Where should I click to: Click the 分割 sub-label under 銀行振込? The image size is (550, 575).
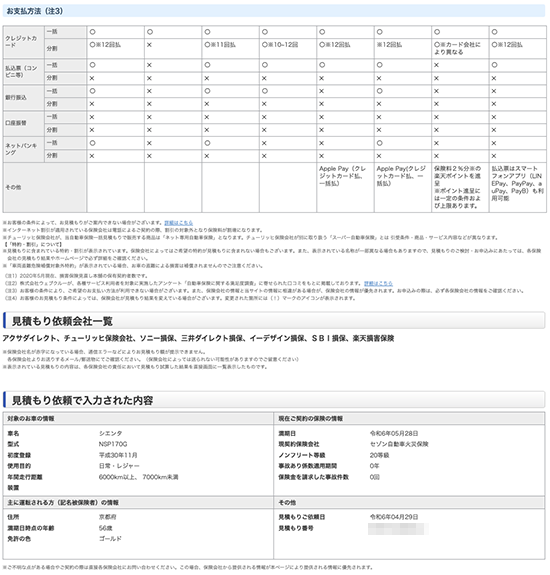click(x=65, y=104)
